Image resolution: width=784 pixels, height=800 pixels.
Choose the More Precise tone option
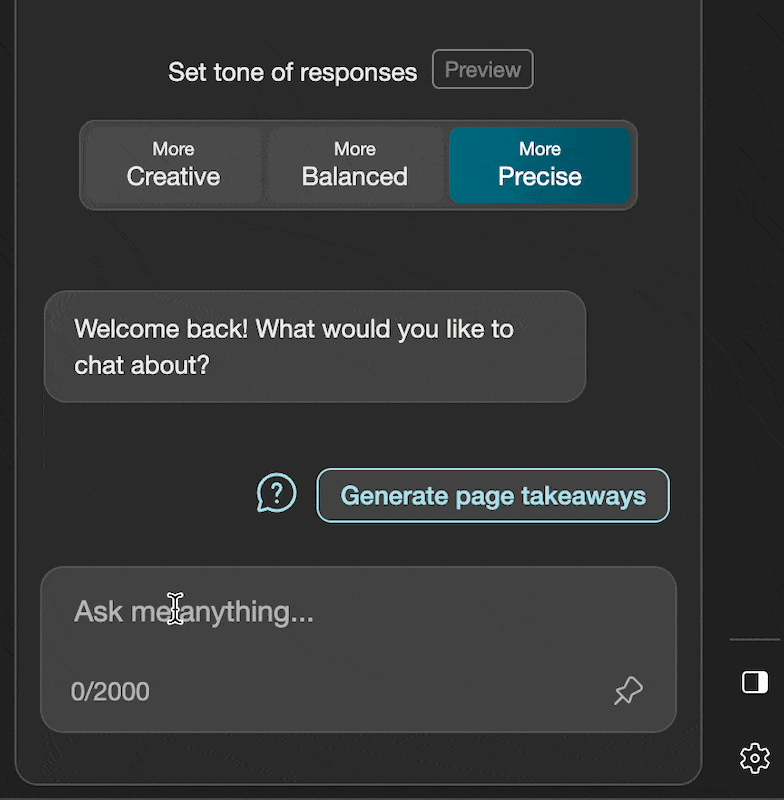tap(540, 165)
